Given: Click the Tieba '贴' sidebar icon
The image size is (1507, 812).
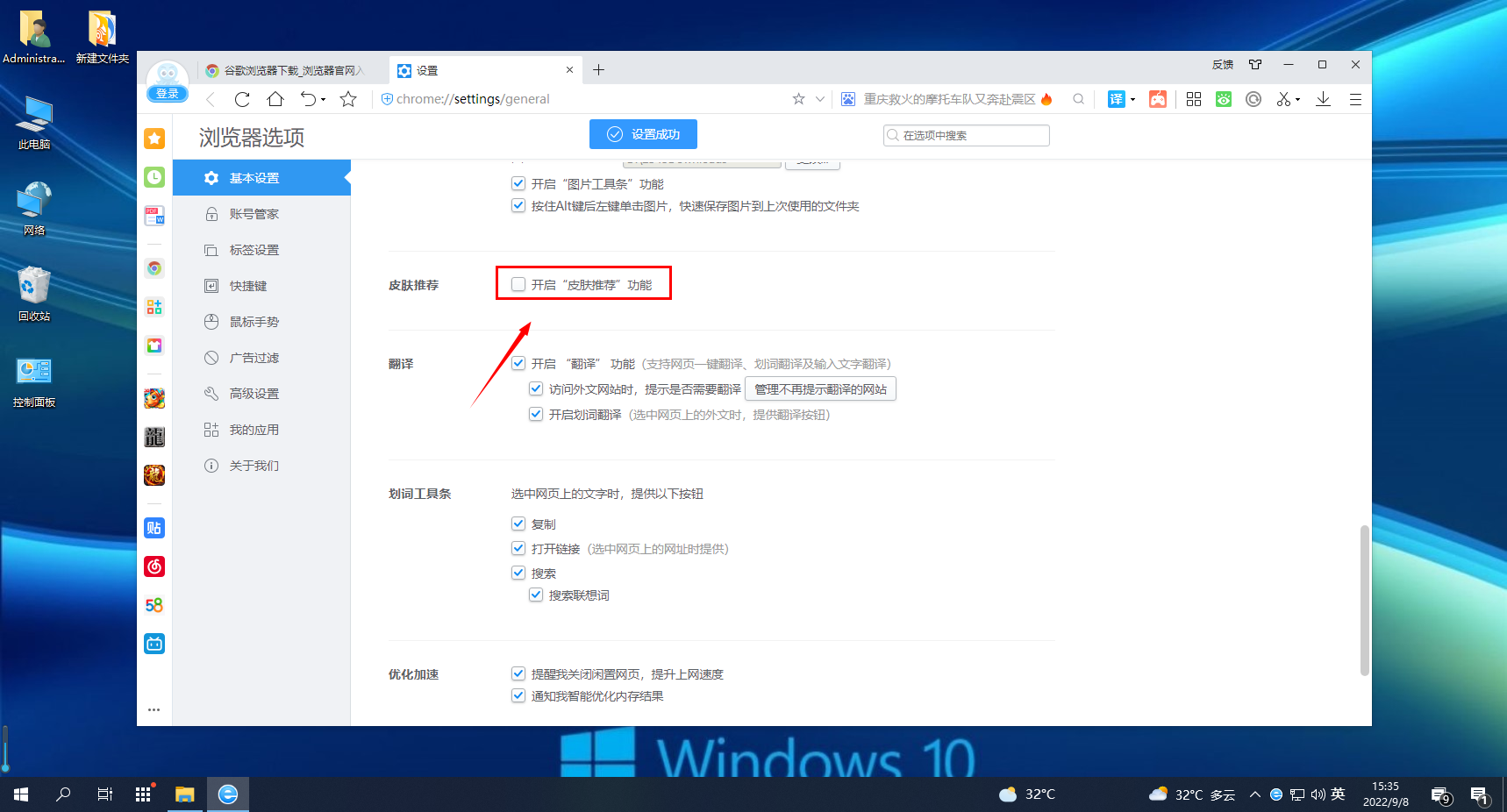Looking at the screenshot, I should [154, 528].
